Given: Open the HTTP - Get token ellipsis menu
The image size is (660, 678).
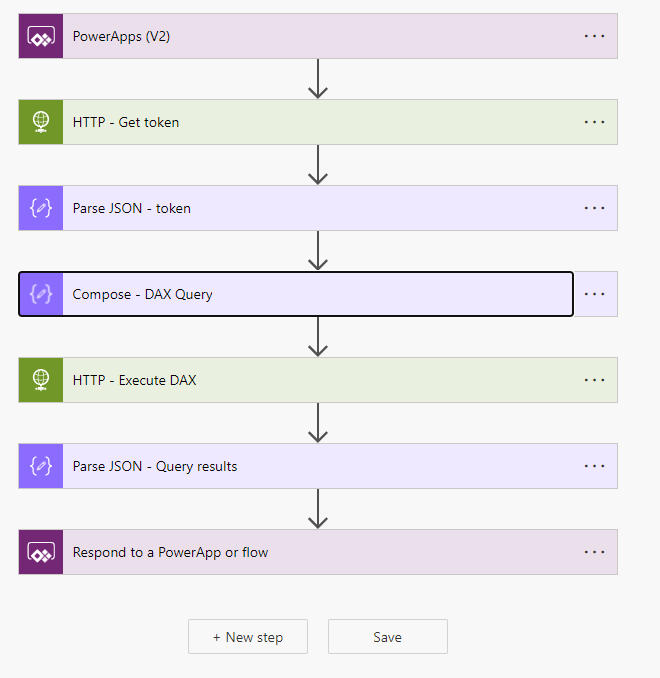Looking at the screenshot, I should click(x=595, y=122).
